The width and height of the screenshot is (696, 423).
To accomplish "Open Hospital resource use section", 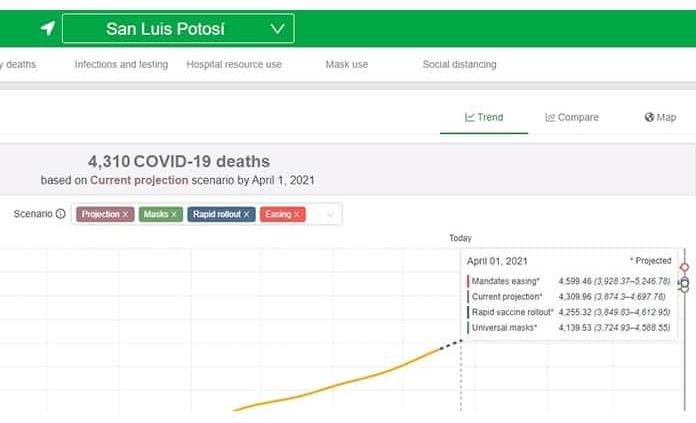I will [234, 64].
